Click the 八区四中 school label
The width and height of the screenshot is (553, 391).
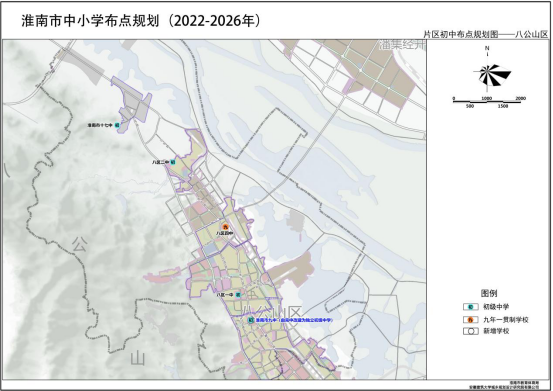[x=225, y=233]
